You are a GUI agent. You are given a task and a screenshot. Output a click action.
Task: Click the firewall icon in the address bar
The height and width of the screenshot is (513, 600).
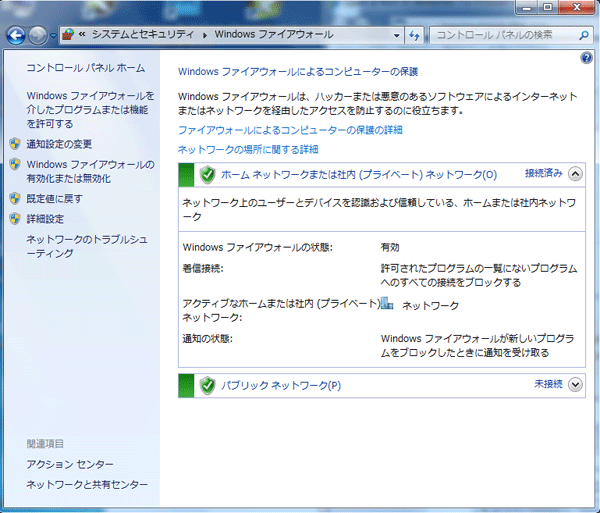(x=68, y=35)
